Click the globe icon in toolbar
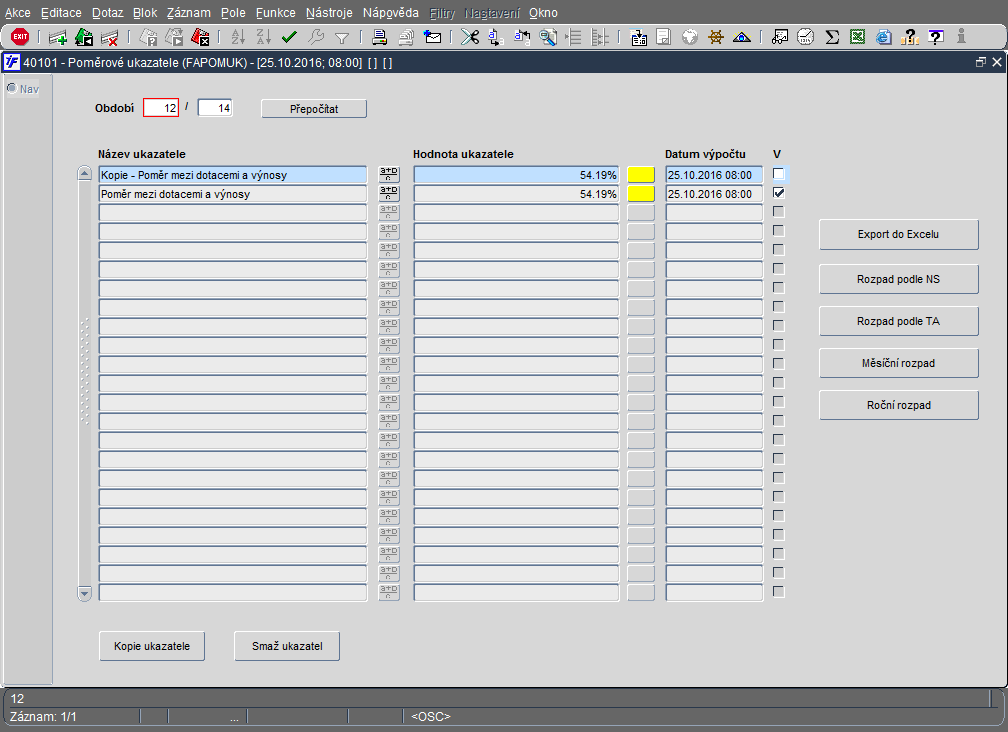The image size is (1008, 732). pyautogui.click(x=690, y=37)
